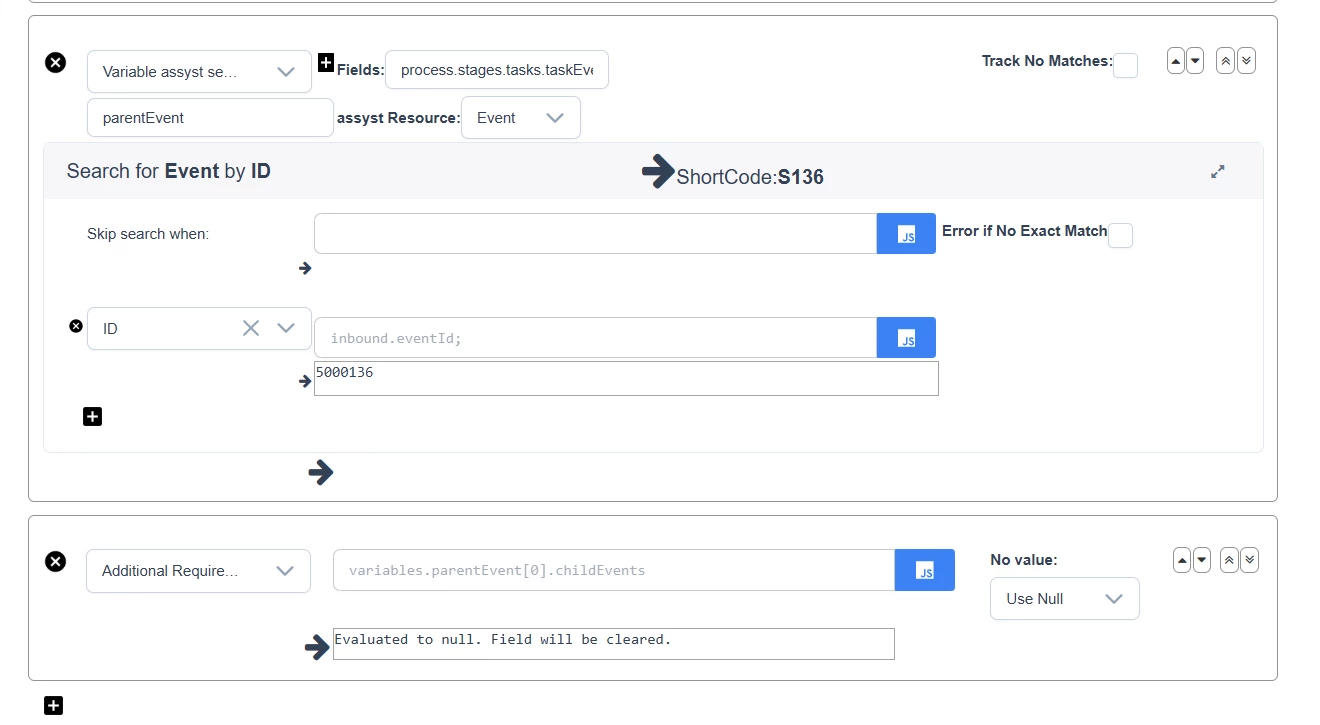
Task: Open the Variable assyst search type dropdown
Action: [199, 72]
